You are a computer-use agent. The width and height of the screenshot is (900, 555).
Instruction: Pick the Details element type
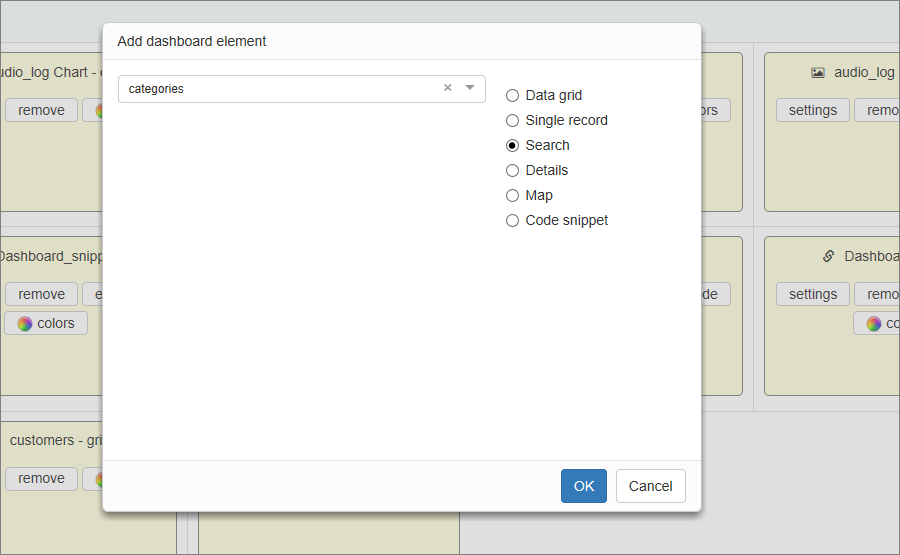(513, 171)
